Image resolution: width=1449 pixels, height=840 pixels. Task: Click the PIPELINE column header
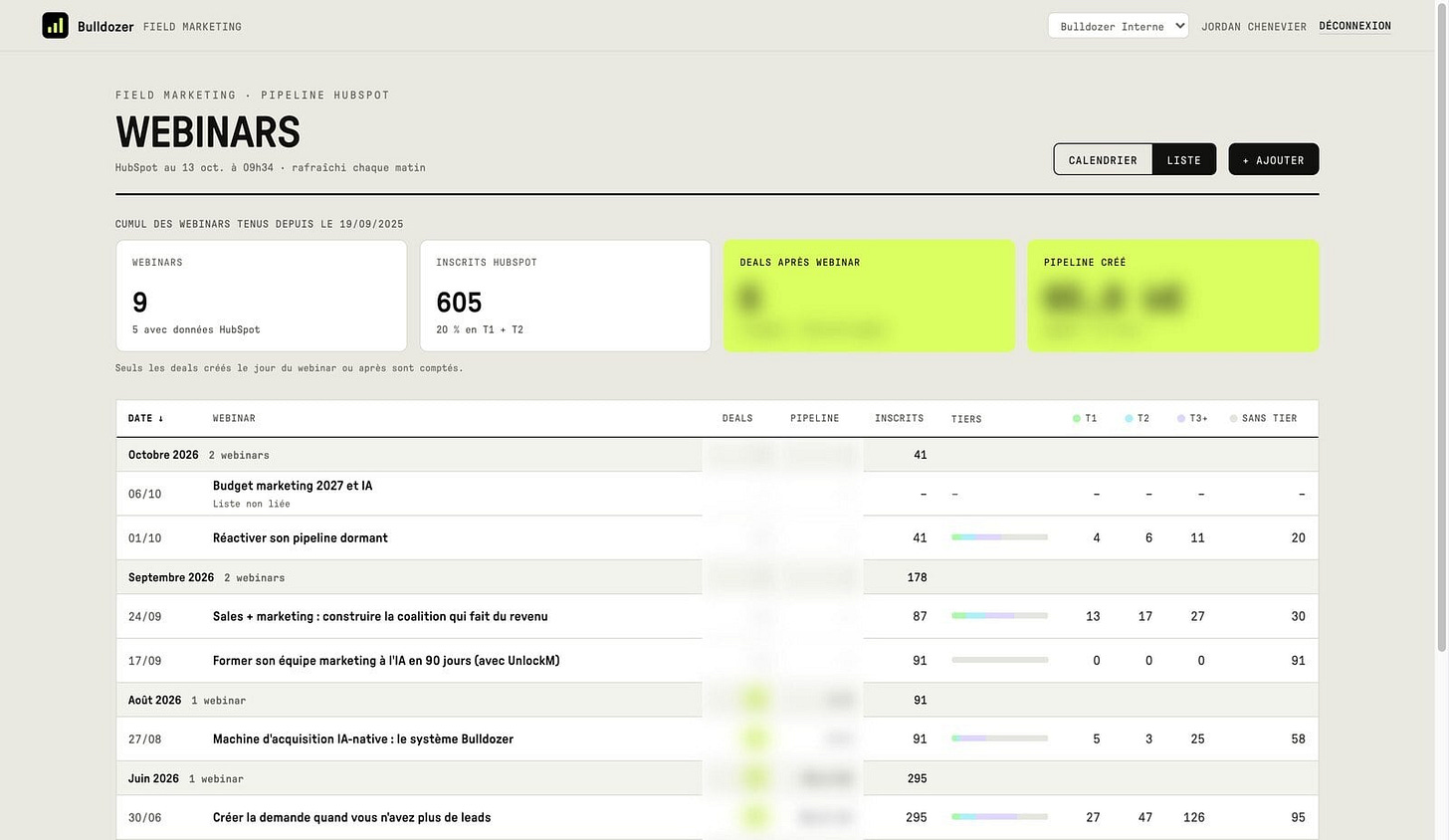coord(815,418)
